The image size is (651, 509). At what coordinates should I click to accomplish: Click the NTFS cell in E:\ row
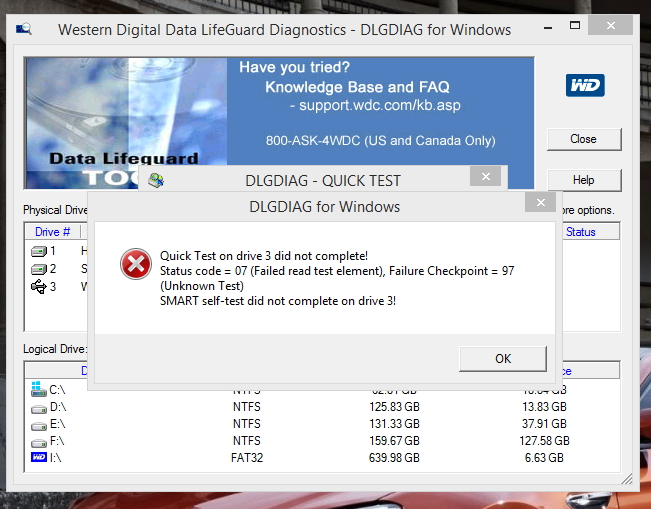[x=247, y=423]
